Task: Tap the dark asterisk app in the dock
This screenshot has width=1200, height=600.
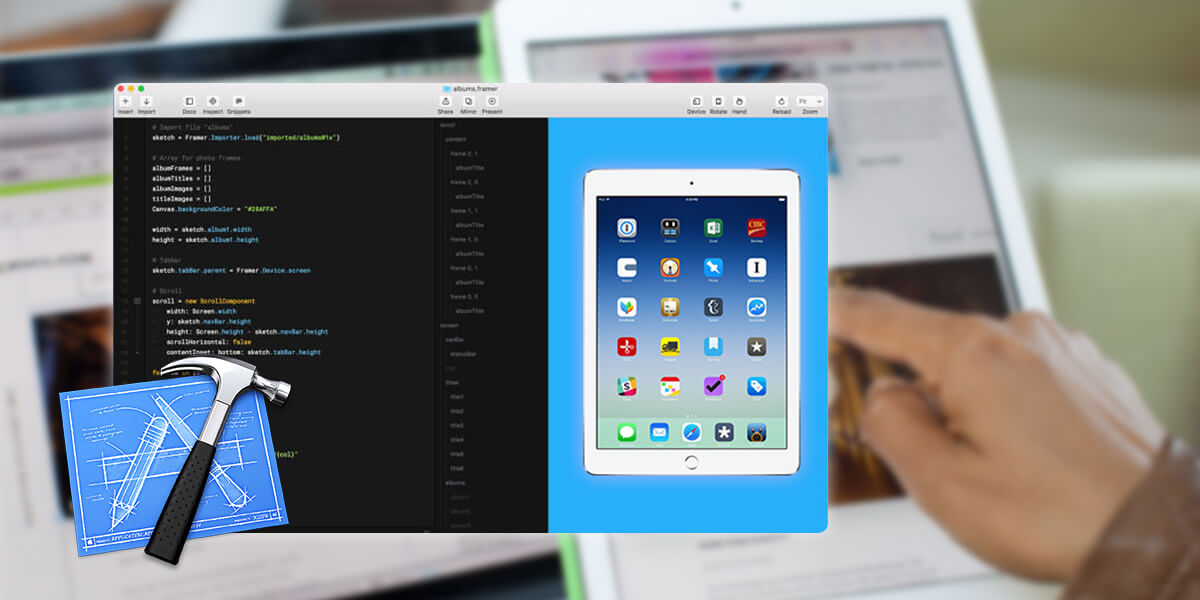Action: 724,432
